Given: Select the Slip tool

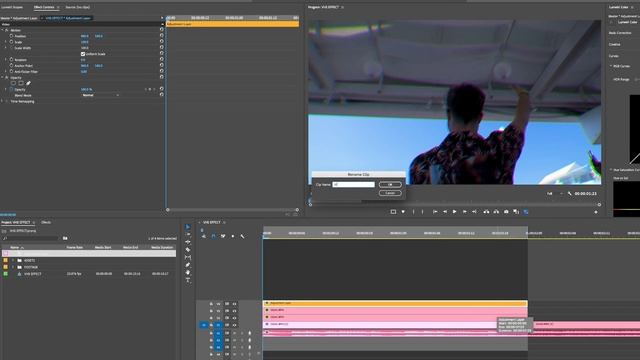Looking at the screenshot, I should click(188, 257).
